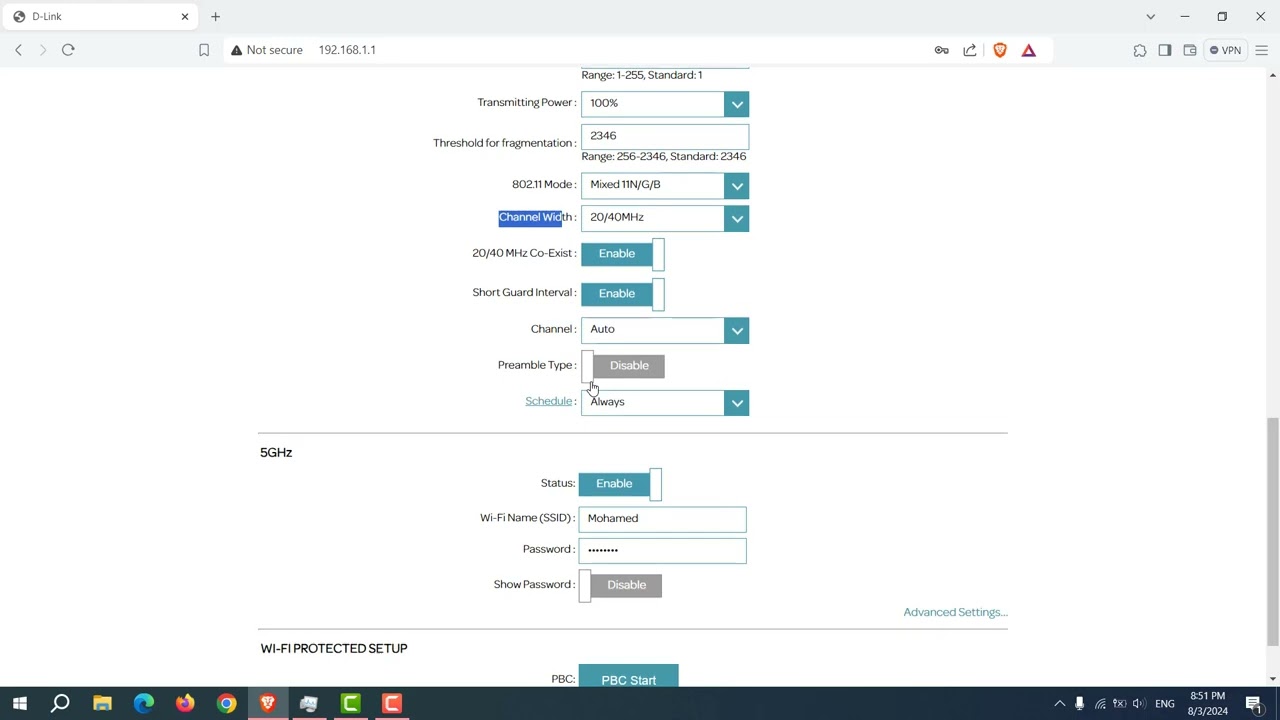Open 5GHz Advanced Settings link
Screen dimensions: 1280x720
pos(955,612)
